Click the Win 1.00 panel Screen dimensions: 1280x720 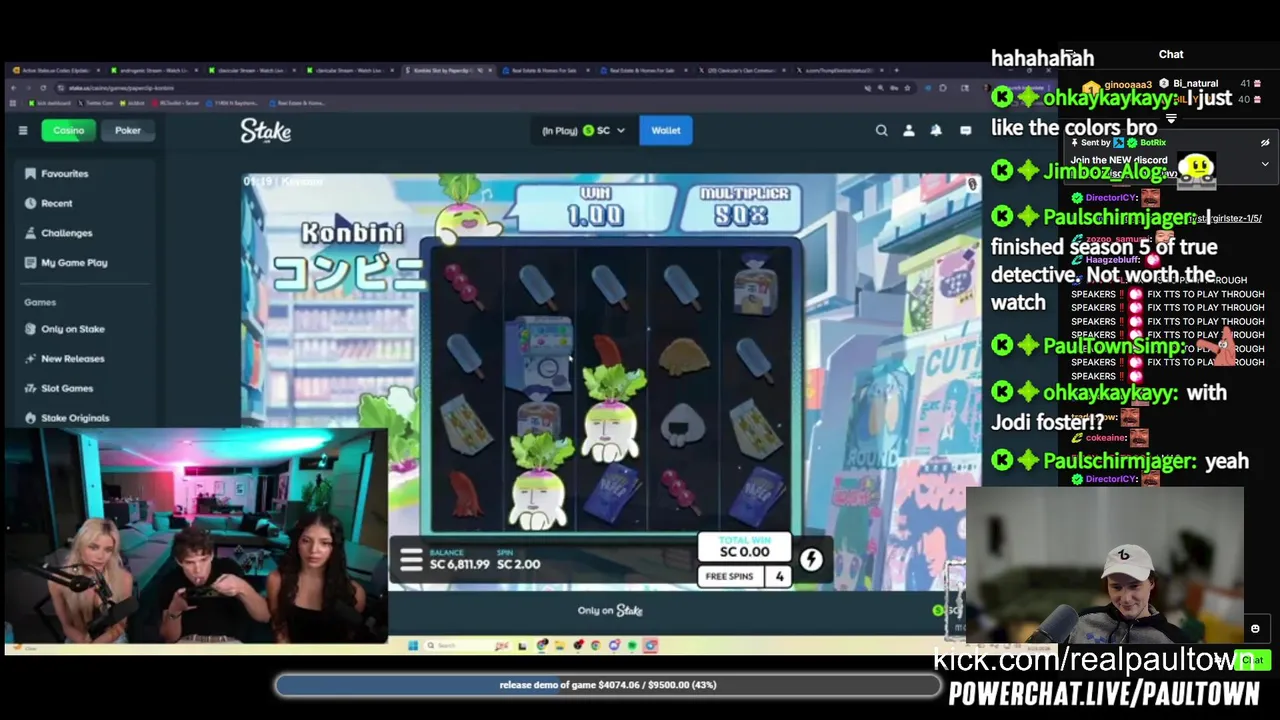click(595, 208)
